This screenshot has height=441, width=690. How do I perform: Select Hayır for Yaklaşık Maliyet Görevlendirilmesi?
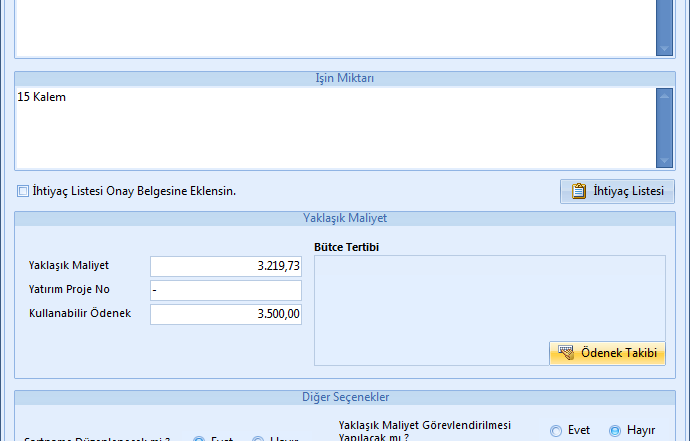pos(615,430)
